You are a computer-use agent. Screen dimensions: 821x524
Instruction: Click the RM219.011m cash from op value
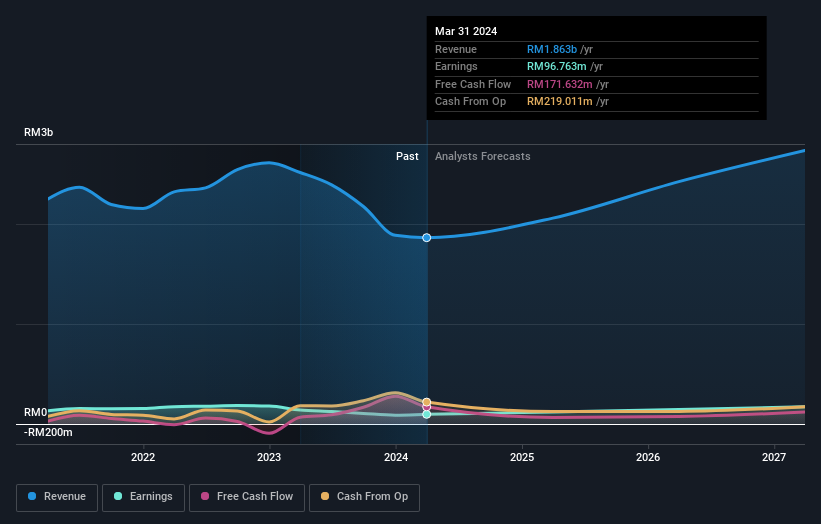tap(560, 102)
